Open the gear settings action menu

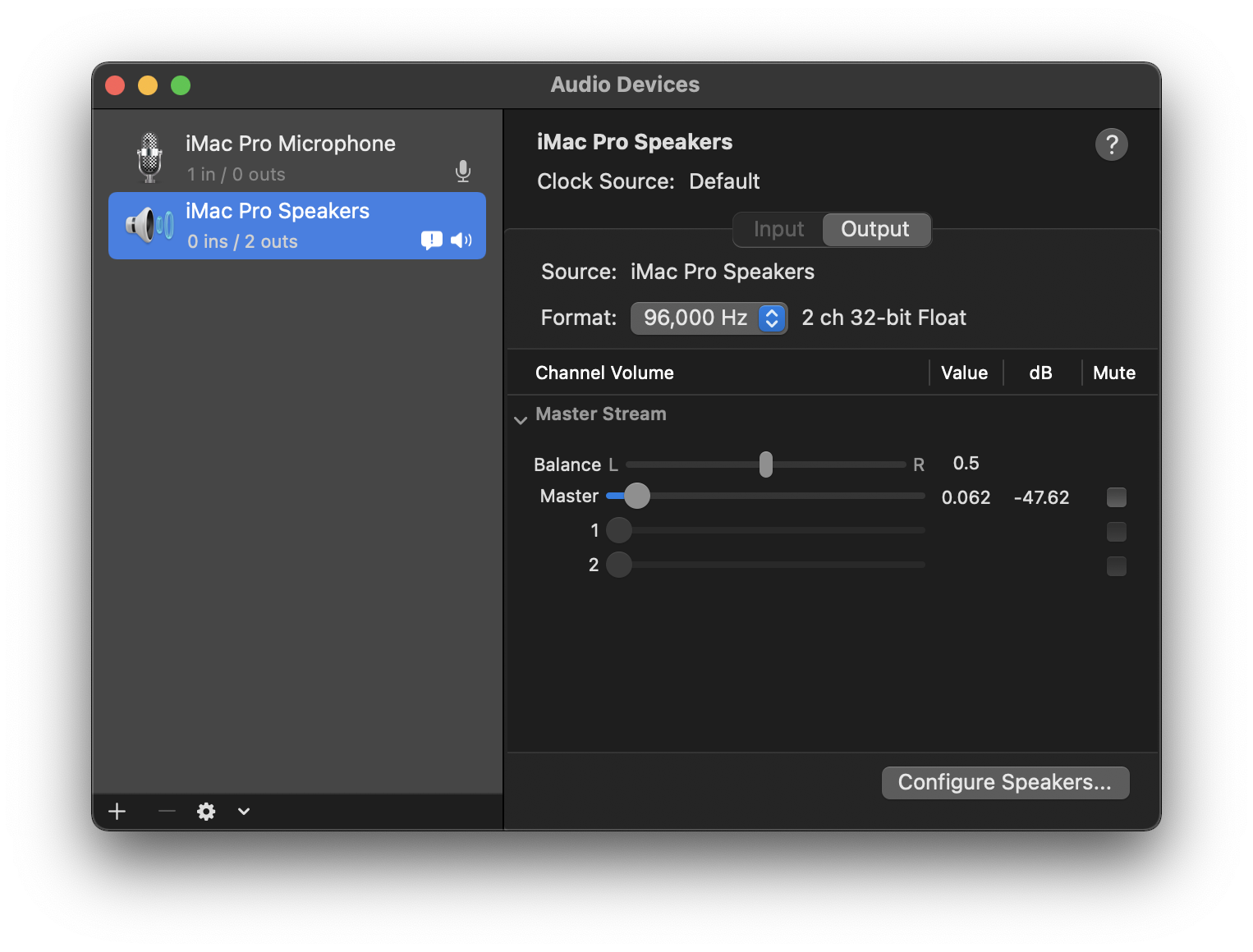(206, 812)
